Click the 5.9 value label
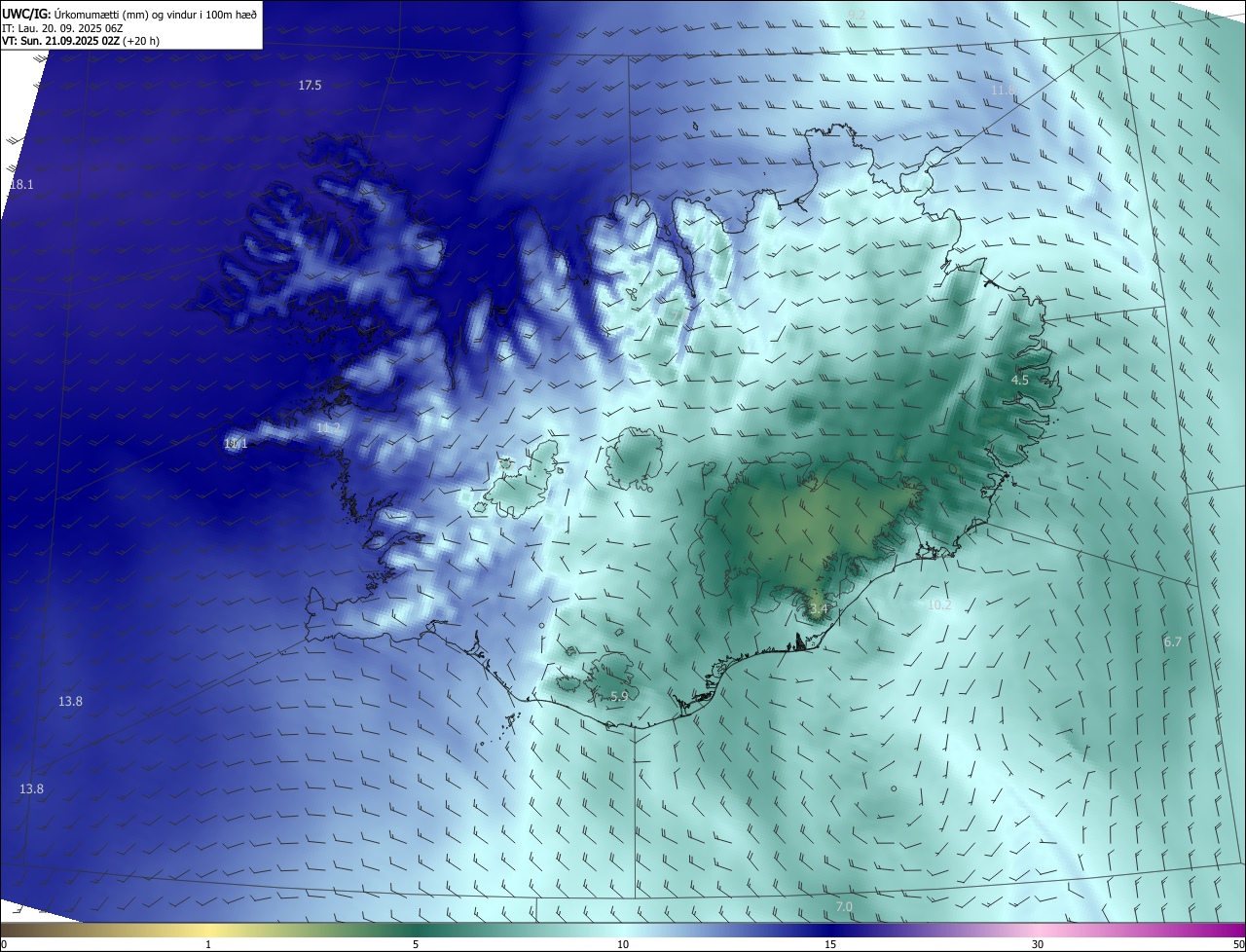Viewport: 1246px width, 952px height. tap(619, 697)
